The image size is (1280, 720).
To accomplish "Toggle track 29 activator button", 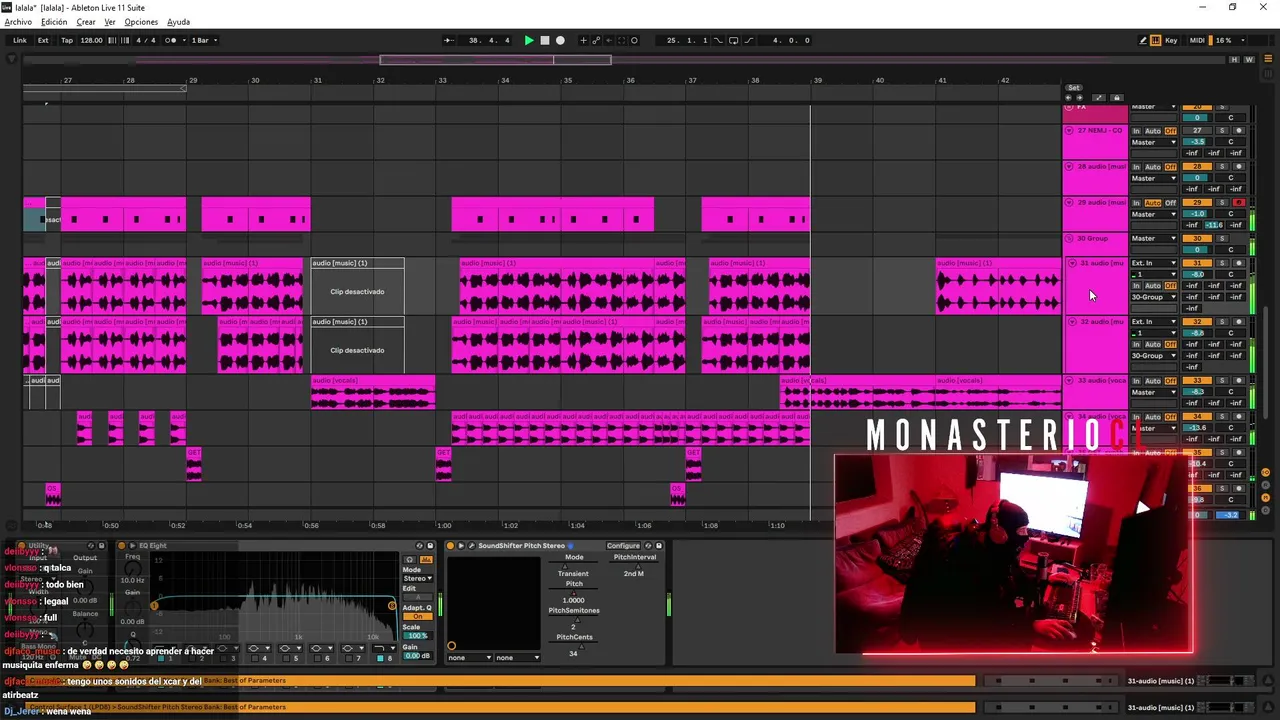I will pyautogui.click(x=1197, y=203).
